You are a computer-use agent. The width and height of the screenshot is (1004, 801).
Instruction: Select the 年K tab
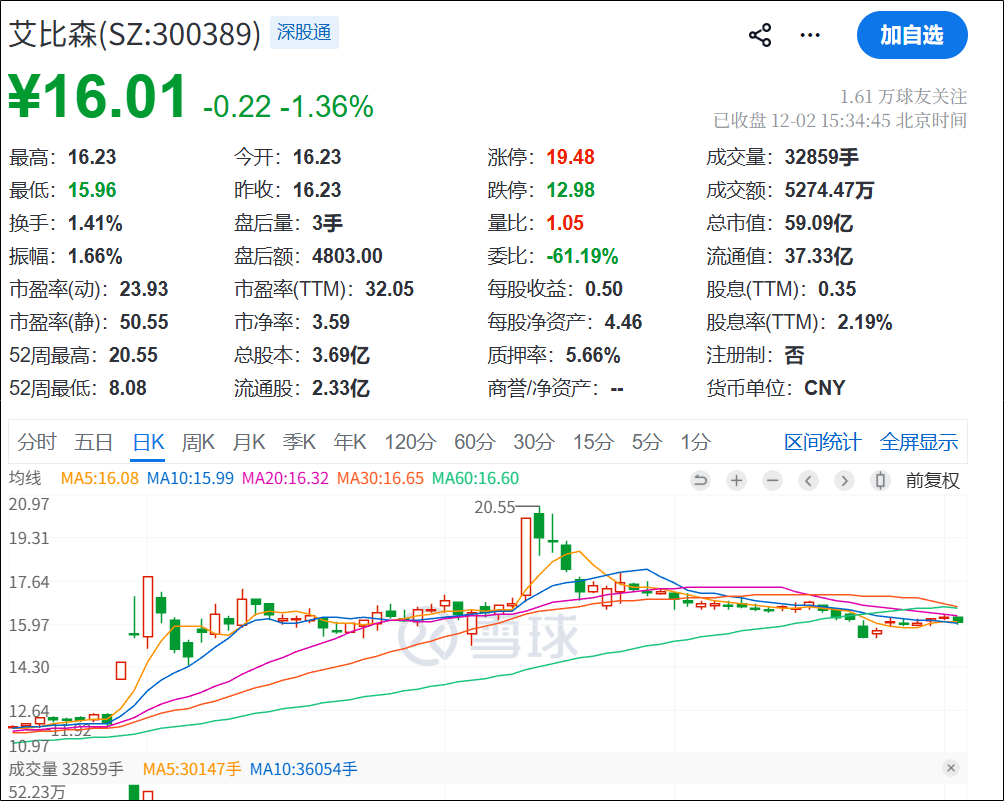350,442
